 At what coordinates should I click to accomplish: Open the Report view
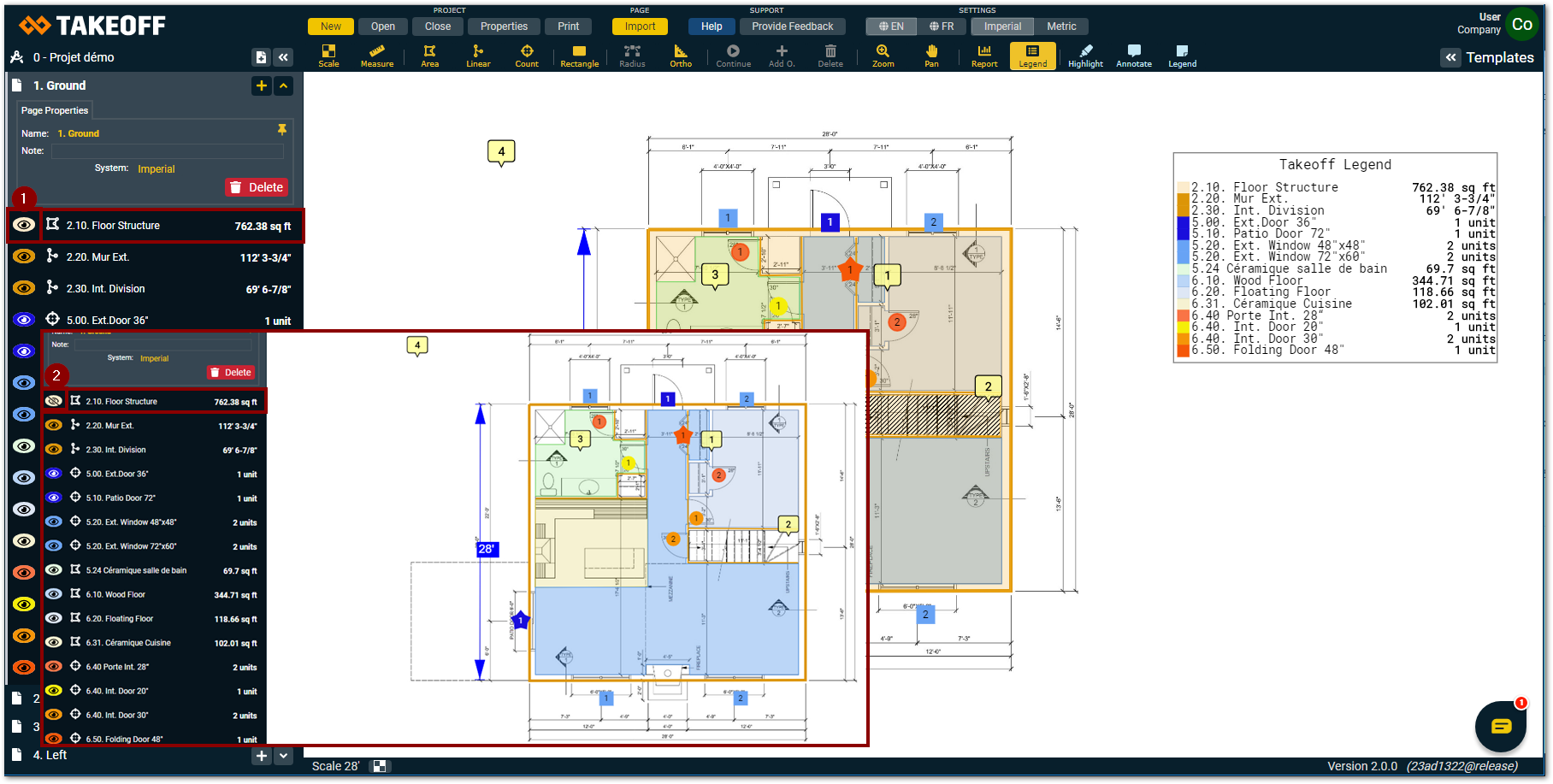(984, 56)
